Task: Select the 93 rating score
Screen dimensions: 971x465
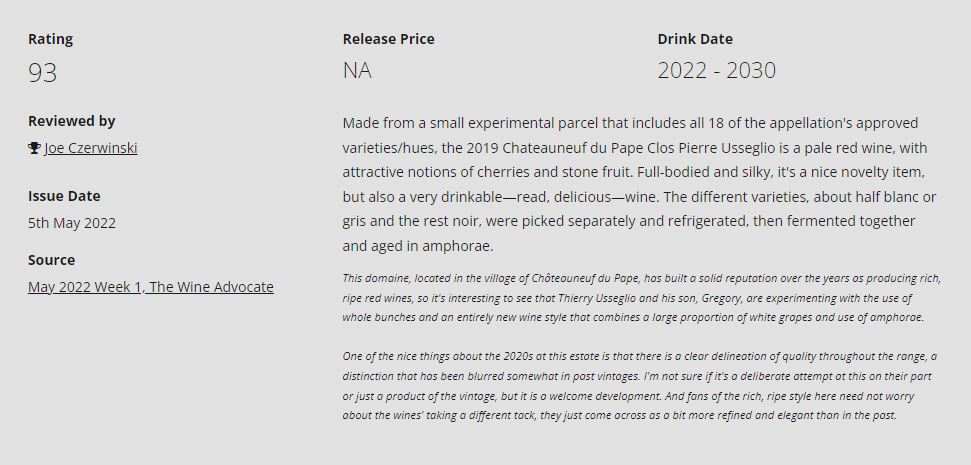Action: pos(43,72)
